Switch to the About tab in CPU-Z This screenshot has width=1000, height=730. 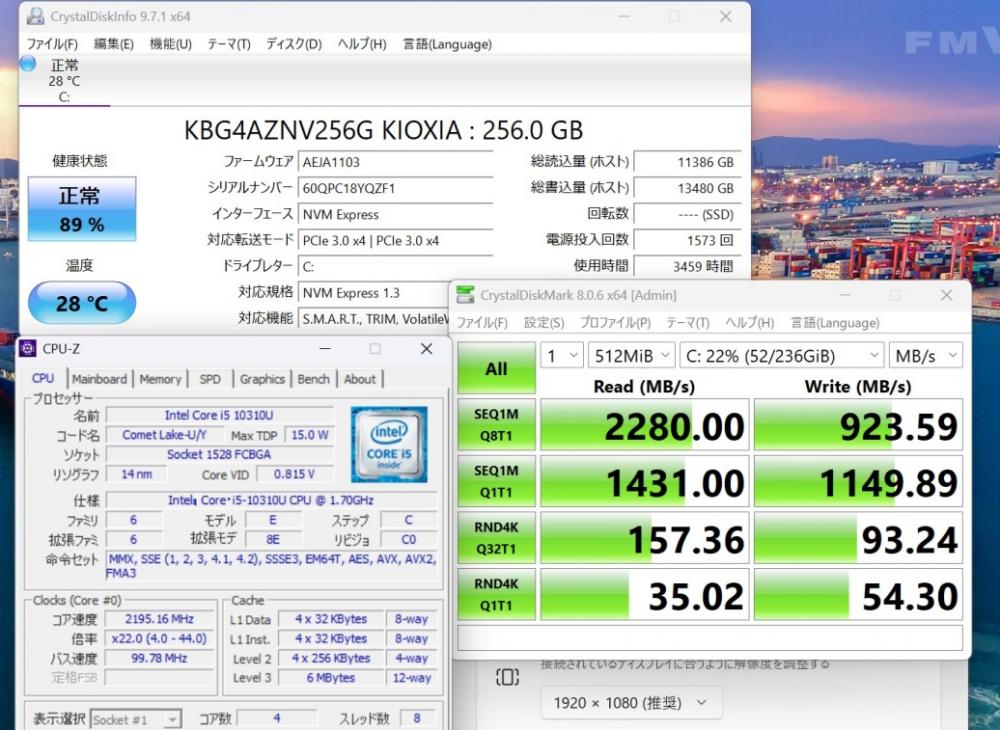(360, 379)
